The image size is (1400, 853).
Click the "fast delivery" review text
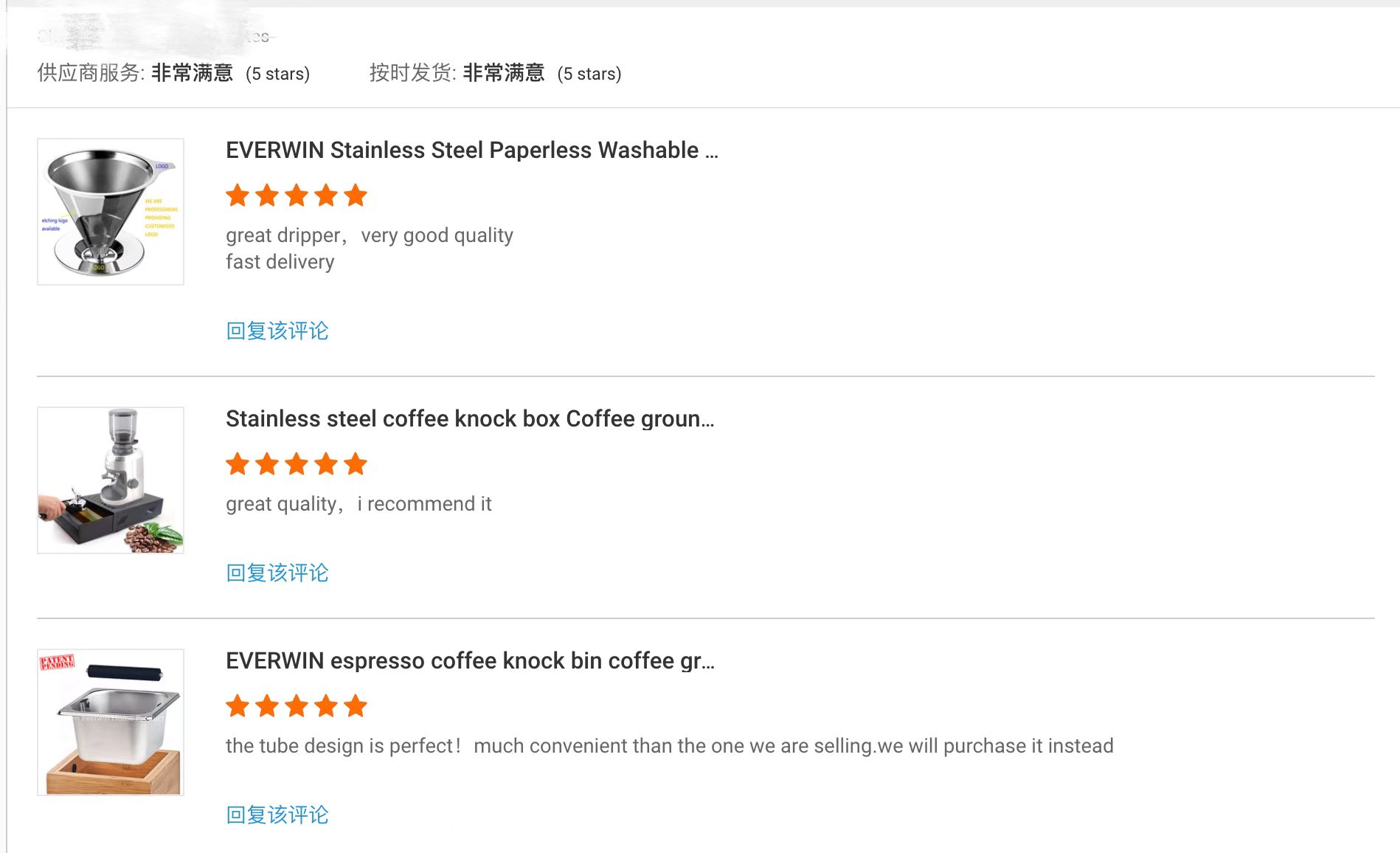[x=280, y=262]
